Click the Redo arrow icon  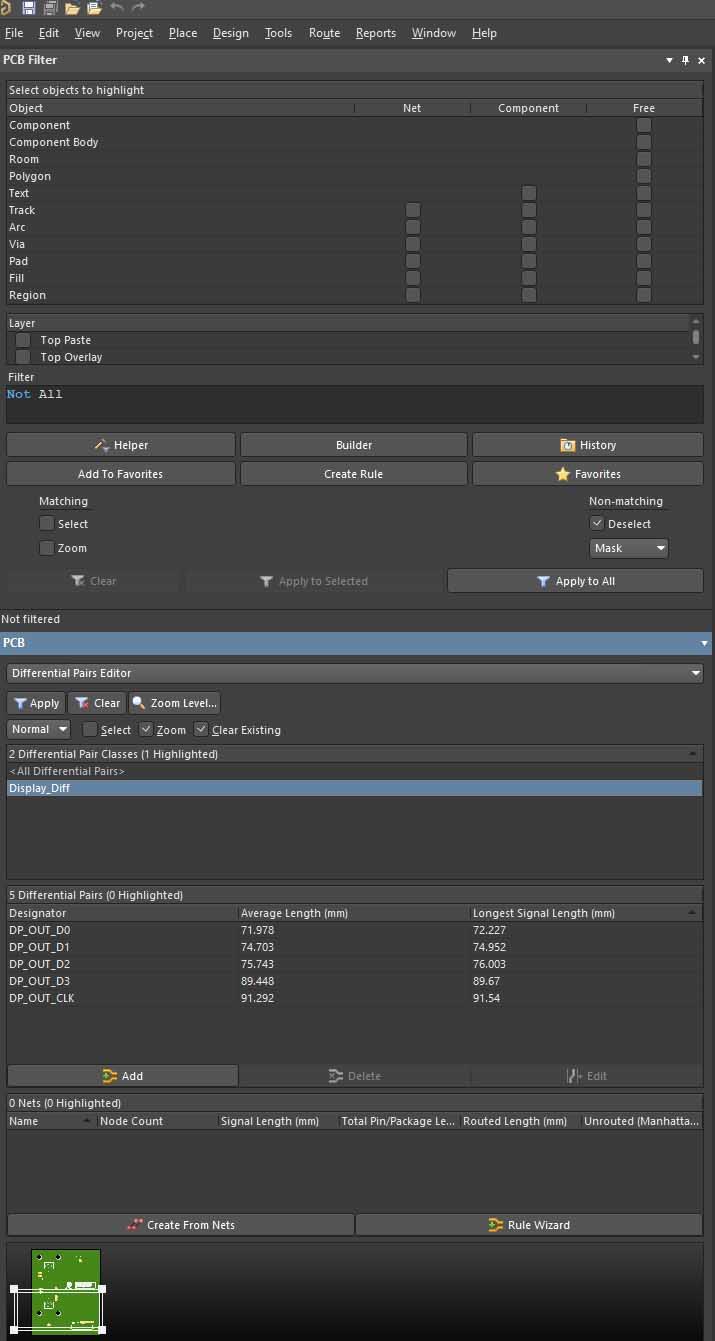pyautogui.click(x=139, y=8)
